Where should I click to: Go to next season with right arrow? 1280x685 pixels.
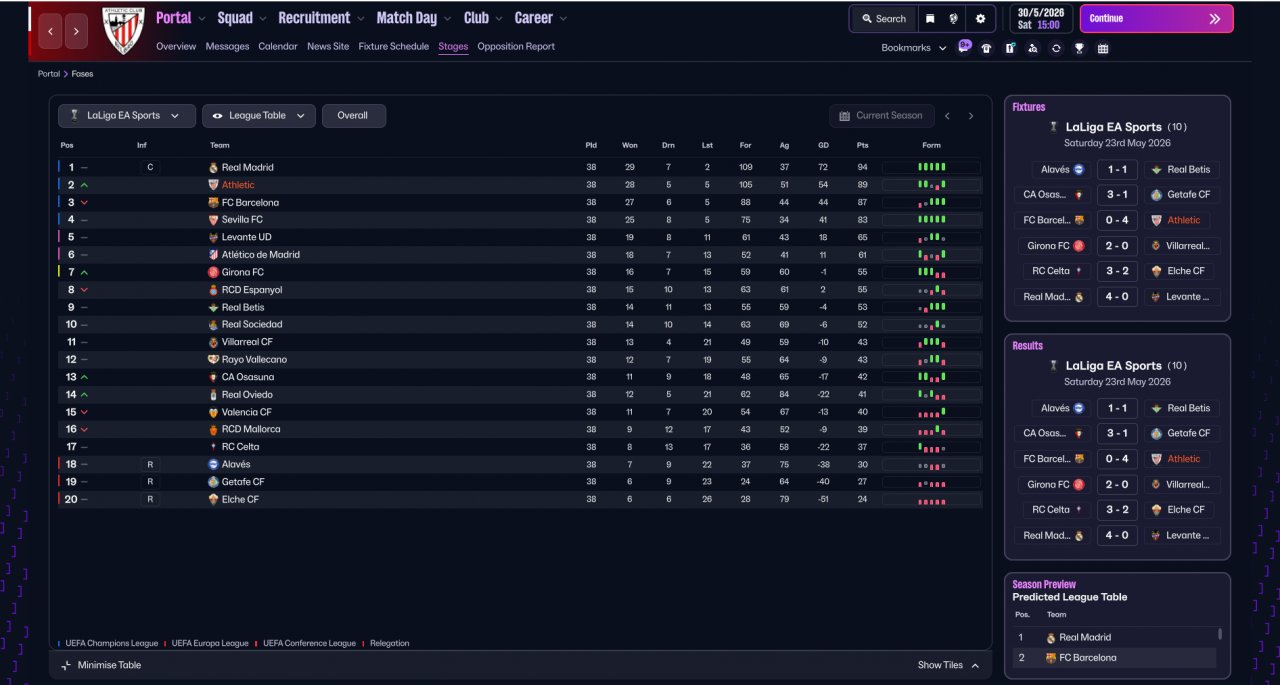coord(970,116)
